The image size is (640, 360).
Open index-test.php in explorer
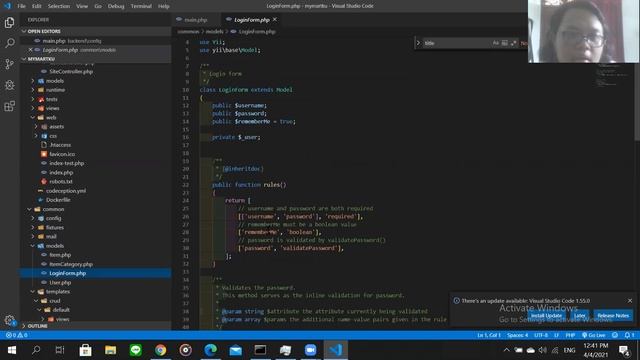67,163
